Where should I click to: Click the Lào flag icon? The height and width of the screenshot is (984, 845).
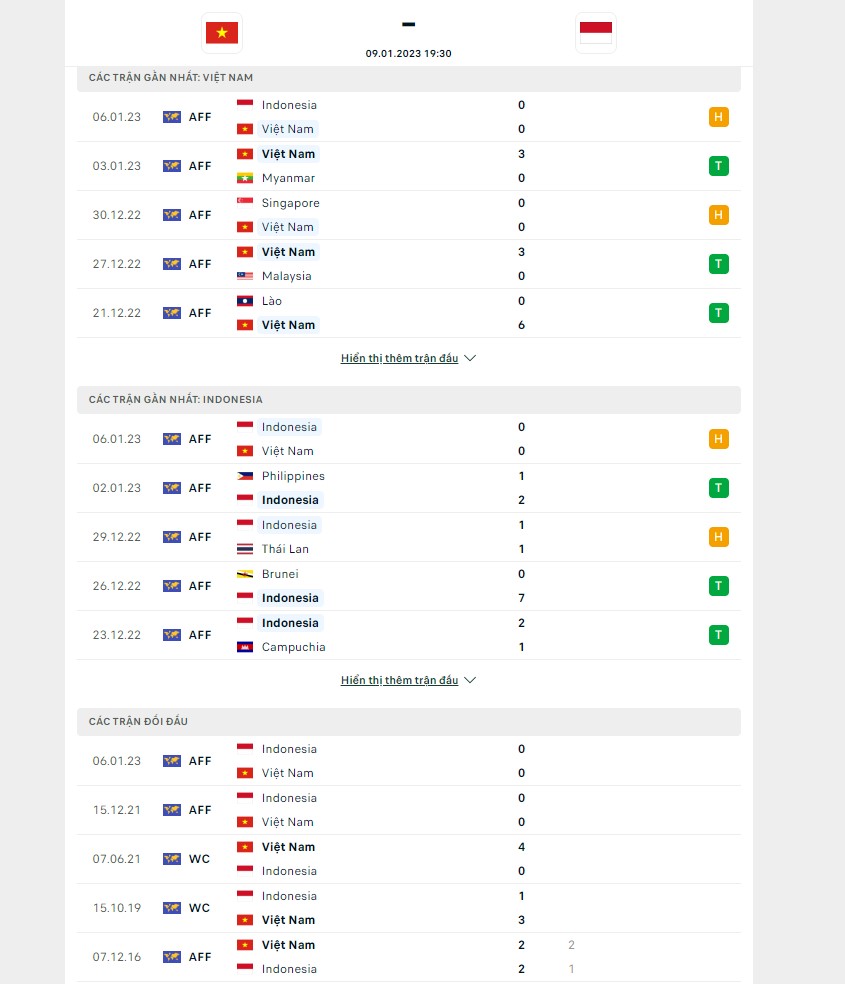244,301
